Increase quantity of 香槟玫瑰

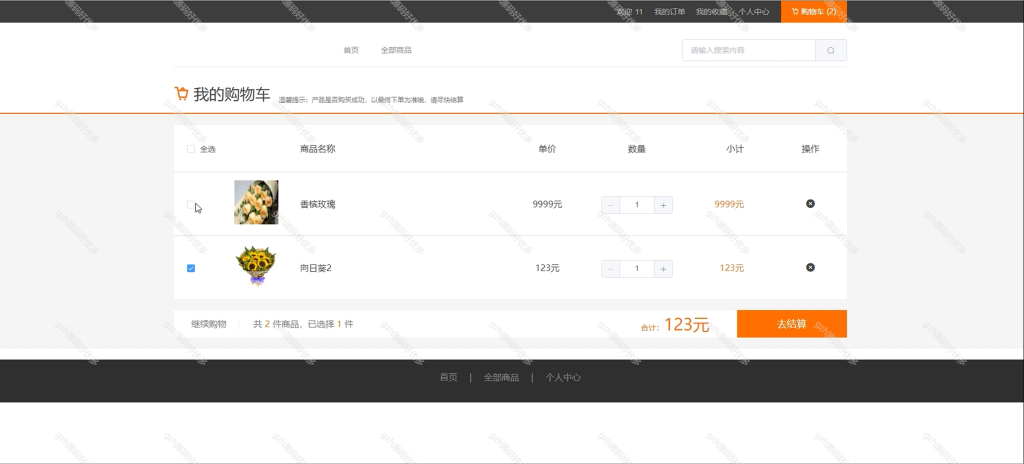point(664,205)
